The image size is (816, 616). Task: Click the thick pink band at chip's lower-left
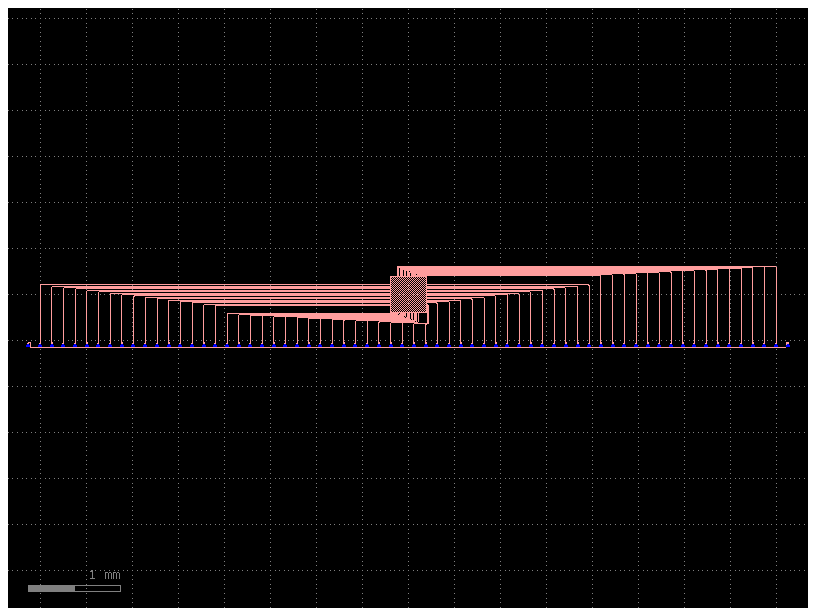pos(380,316)
